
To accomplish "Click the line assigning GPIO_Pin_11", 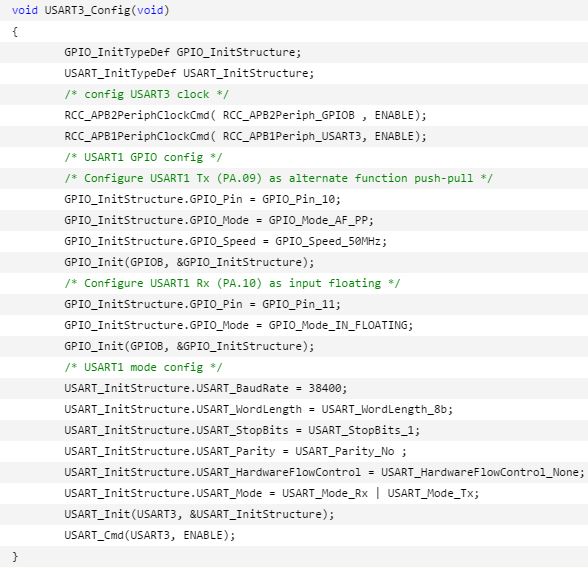I will pyautogui.click(x=202, y=304).
